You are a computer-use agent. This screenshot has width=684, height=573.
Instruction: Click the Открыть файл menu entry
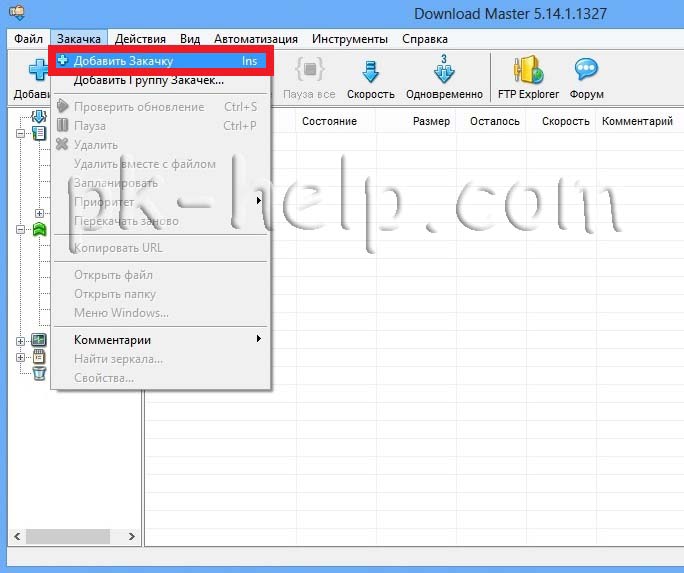coord(161,275)
